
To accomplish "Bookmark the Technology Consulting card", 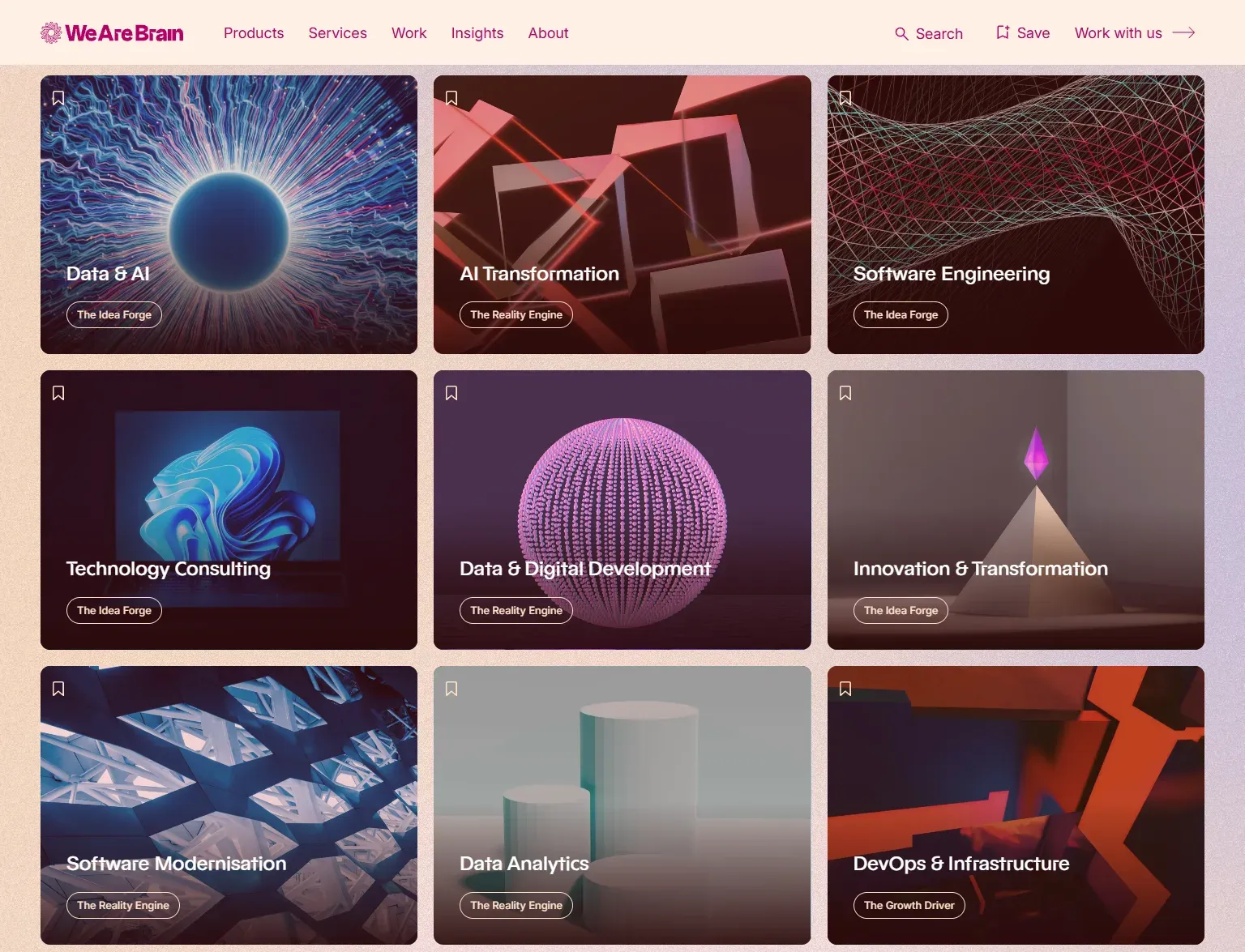I will click(x=58, y=393).
